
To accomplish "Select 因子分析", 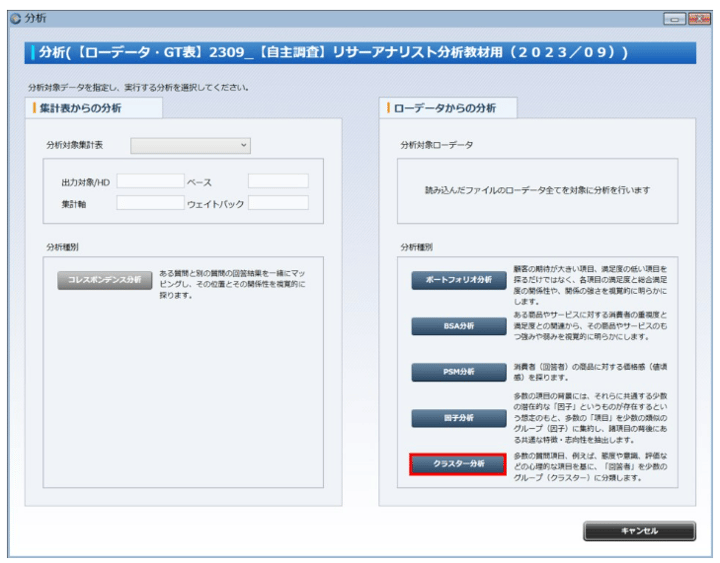I will [x=457, y=417].
